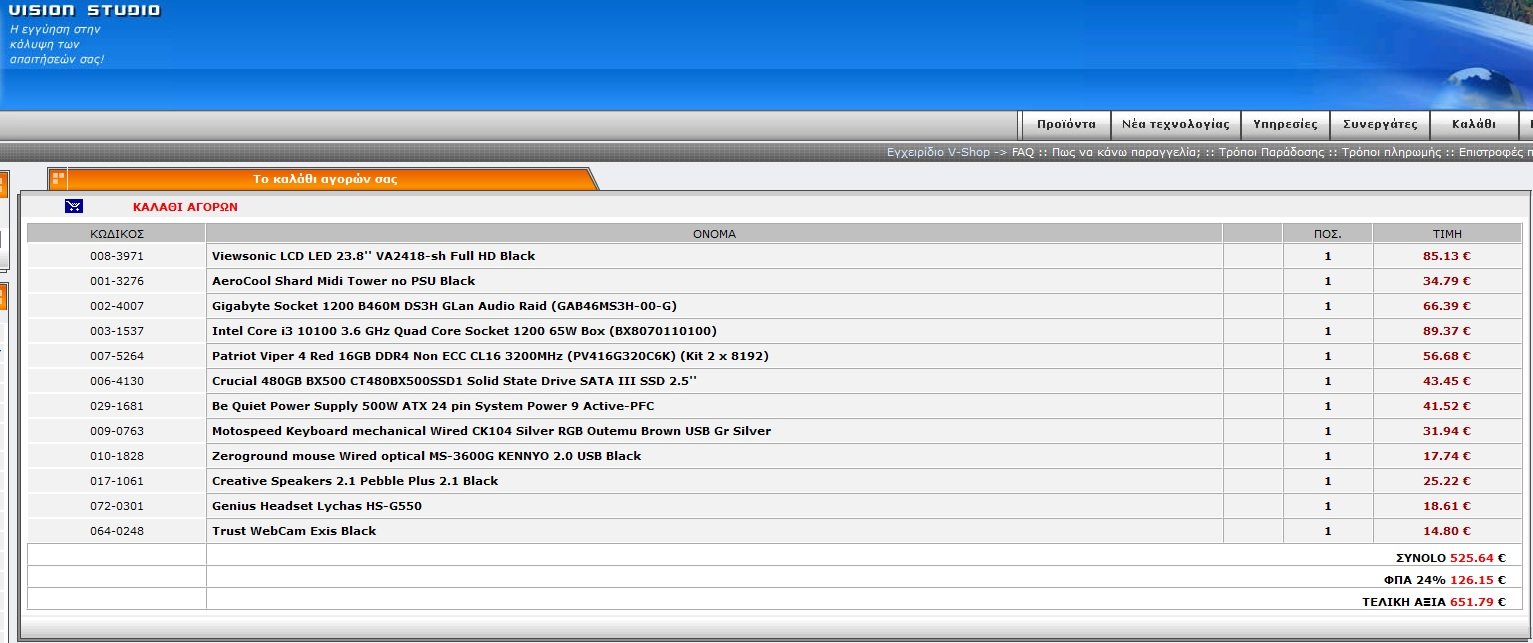The image size is (1533, 643).
Task: Click the small square icon on the orange tab
Action: coord(58,179)
